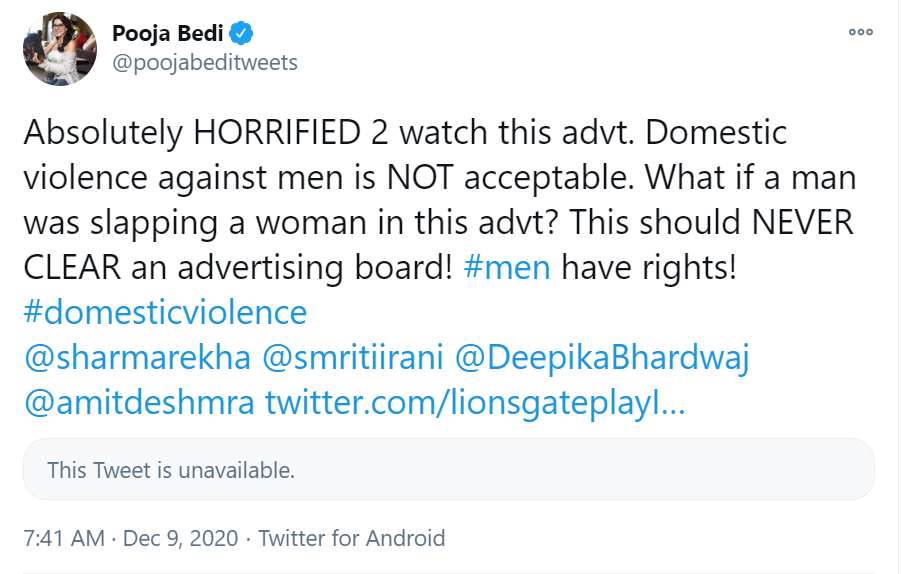This screenshot has height=574, width=901.
Task: Follow the #domesticviolence hashtag link
Action: click(x=164, y=313)
